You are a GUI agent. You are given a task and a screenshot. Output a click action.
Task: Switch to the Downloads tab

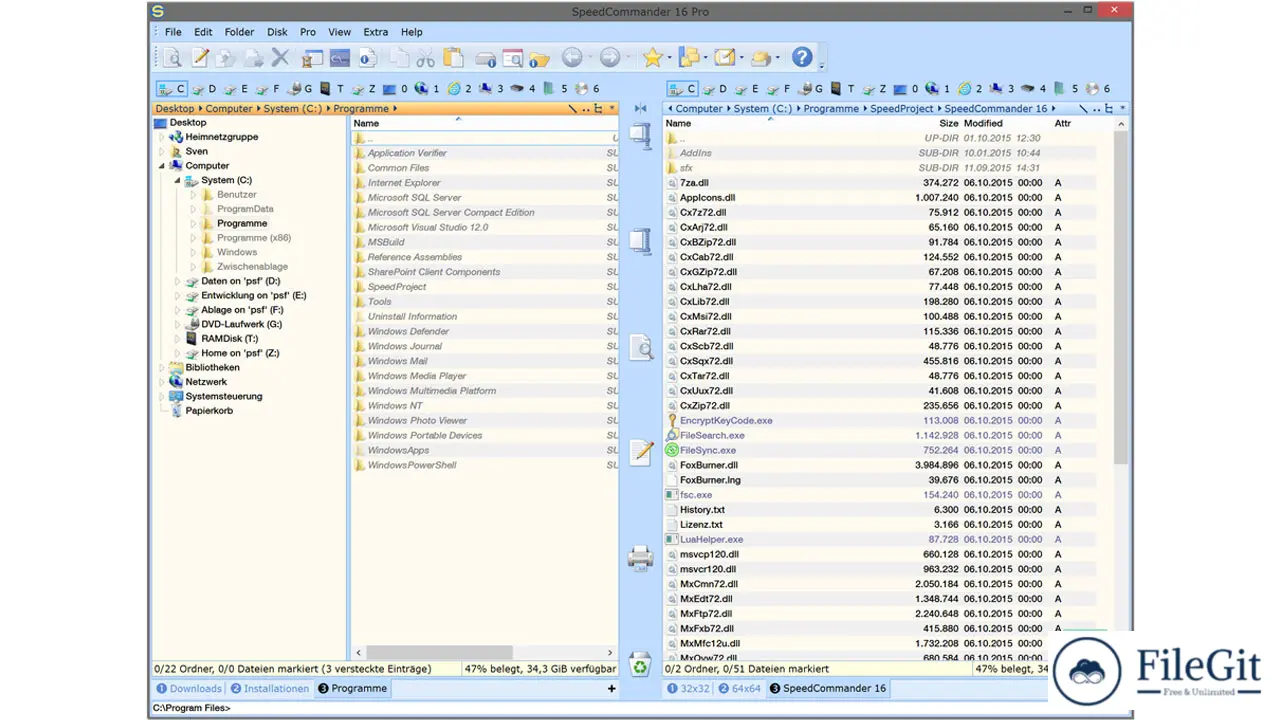pos(189,688)
